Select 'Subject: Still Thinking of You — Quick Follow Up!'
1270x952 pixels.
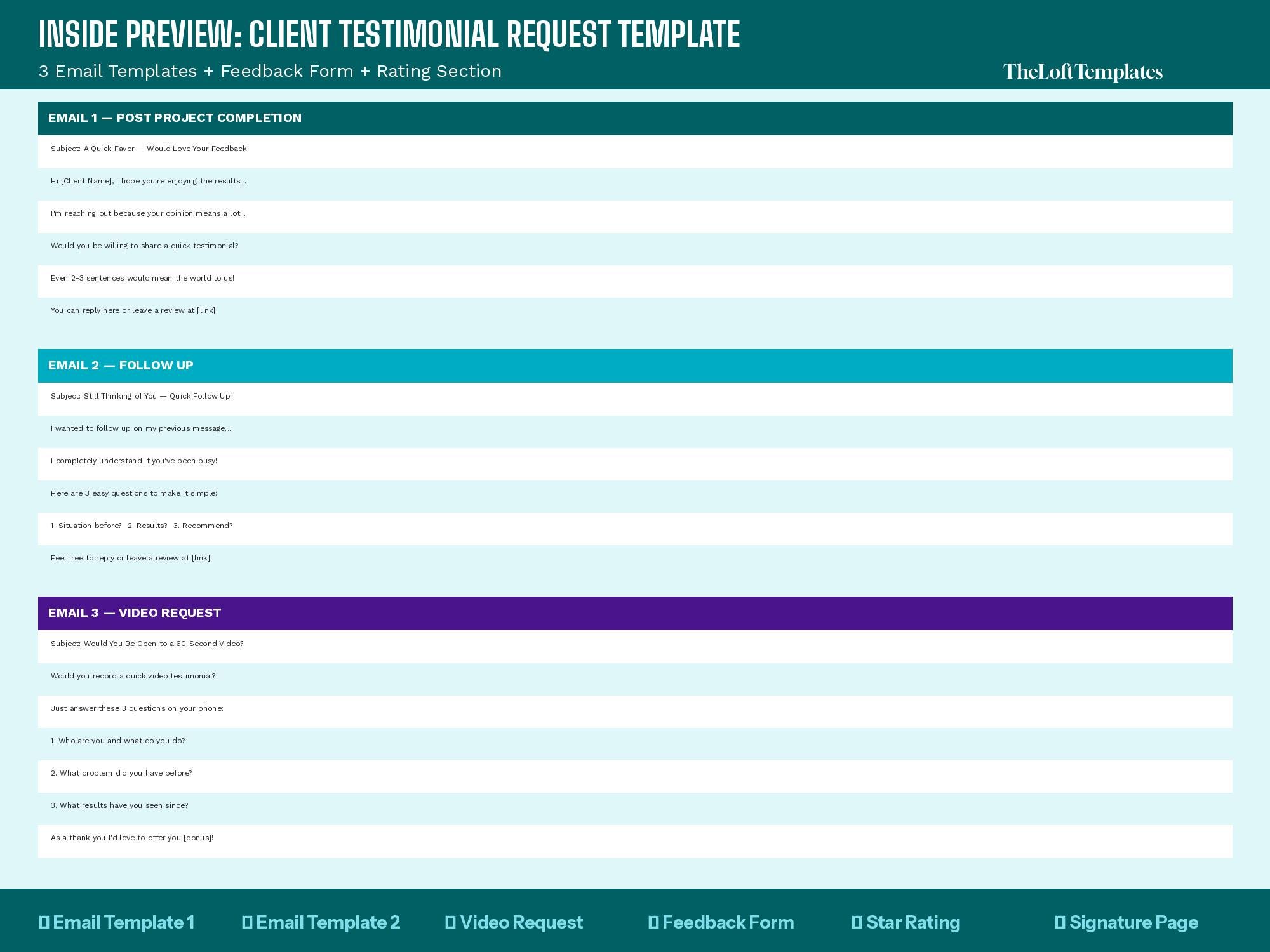141,396
